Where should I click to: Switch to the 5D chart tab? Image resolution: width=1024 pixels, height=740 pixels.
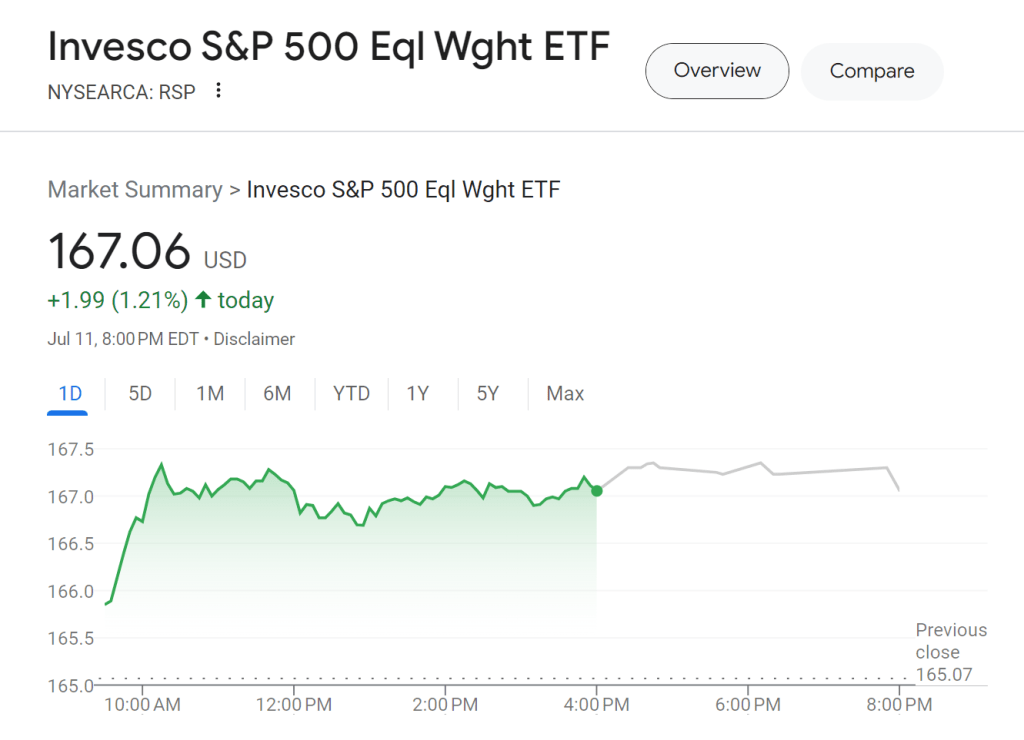click(140, 394)
